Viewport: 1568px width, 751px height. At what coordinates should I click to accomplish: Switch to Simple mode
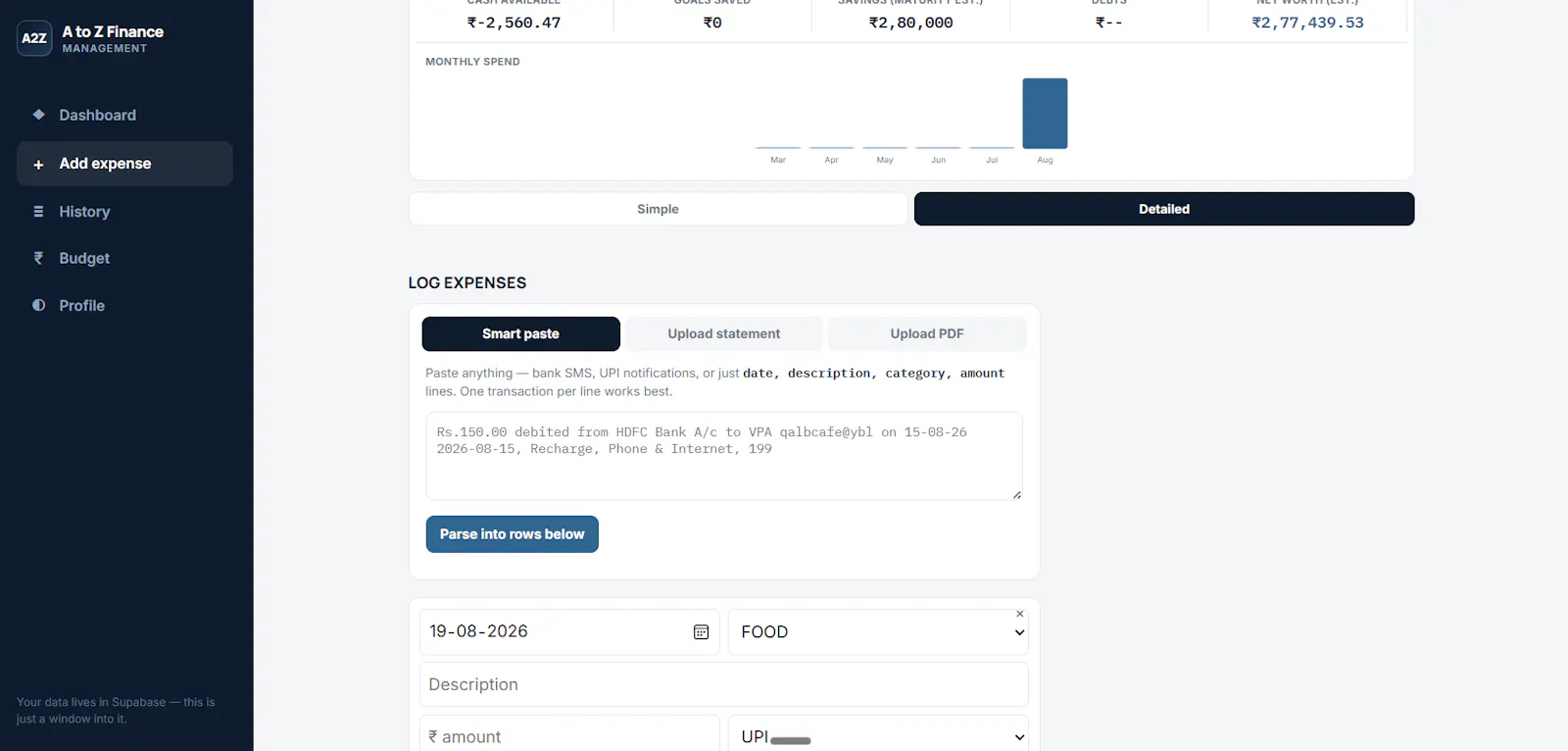pyautogui.click(x=658, y=209)
